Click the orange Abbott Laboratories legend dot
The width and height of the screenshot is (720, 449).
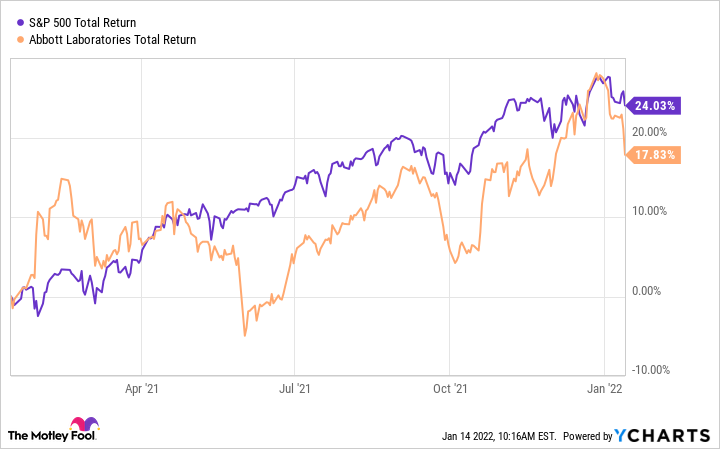point(20,39)
